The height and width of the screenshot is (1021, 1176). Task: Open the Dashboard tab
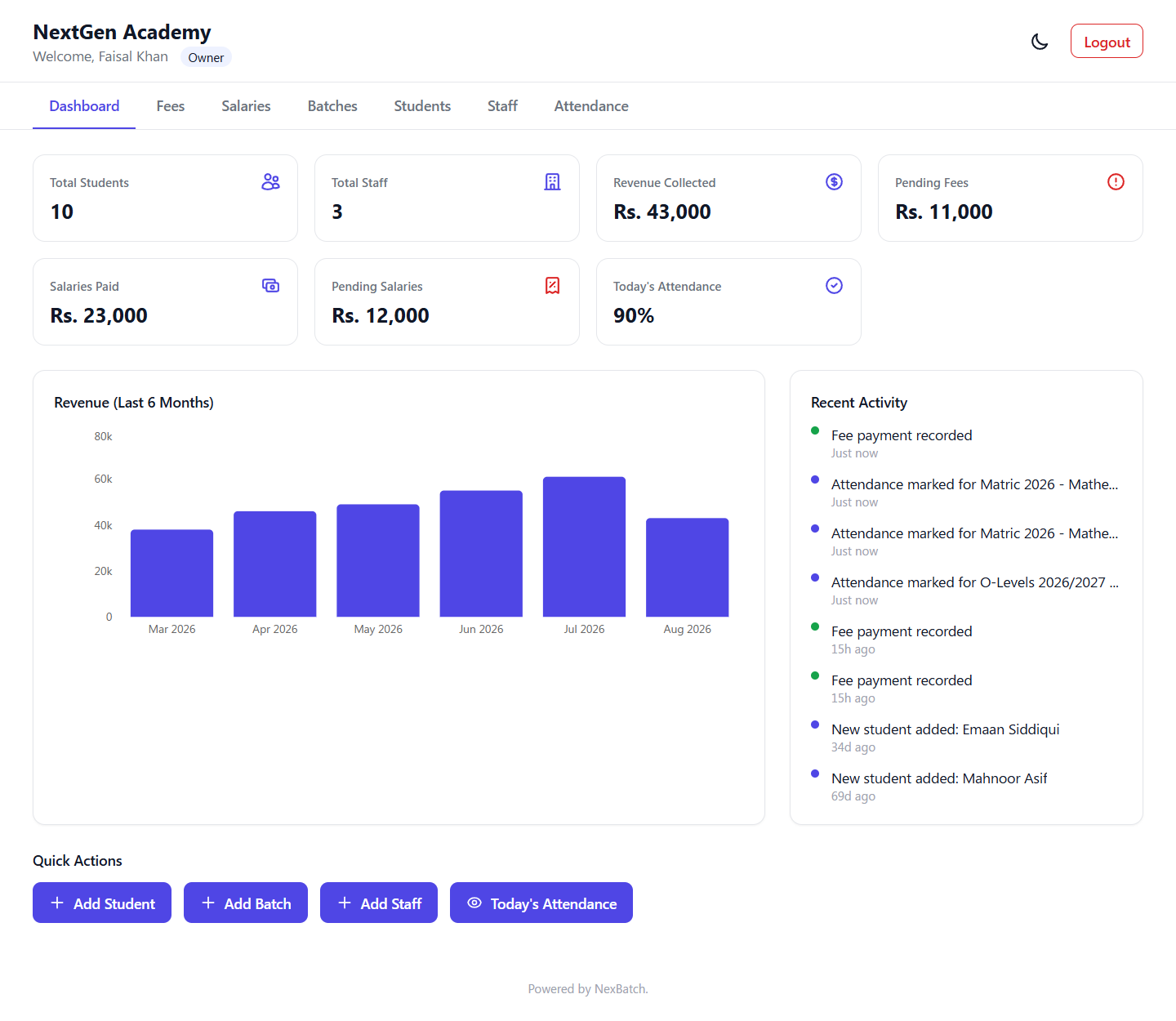(x=84, y=106)
